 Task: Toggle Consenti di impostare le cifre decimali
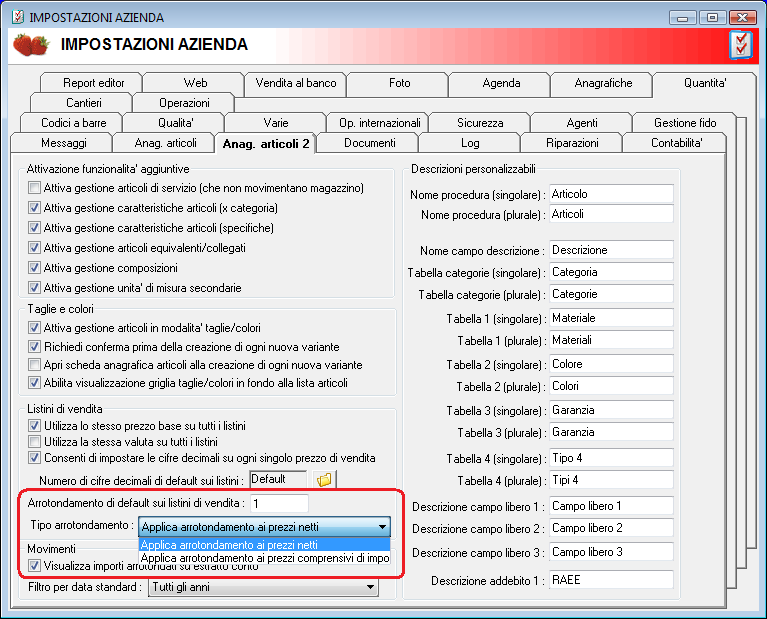(34, 458)
